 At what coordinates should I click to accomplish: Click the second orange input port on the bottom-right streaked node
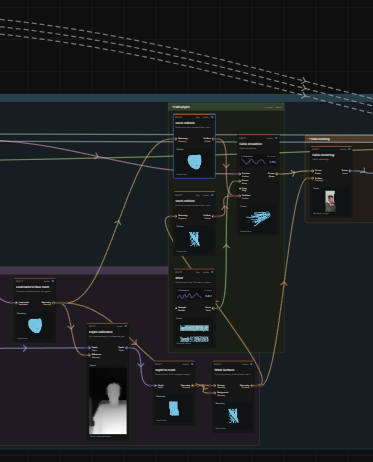click(215, 393)
